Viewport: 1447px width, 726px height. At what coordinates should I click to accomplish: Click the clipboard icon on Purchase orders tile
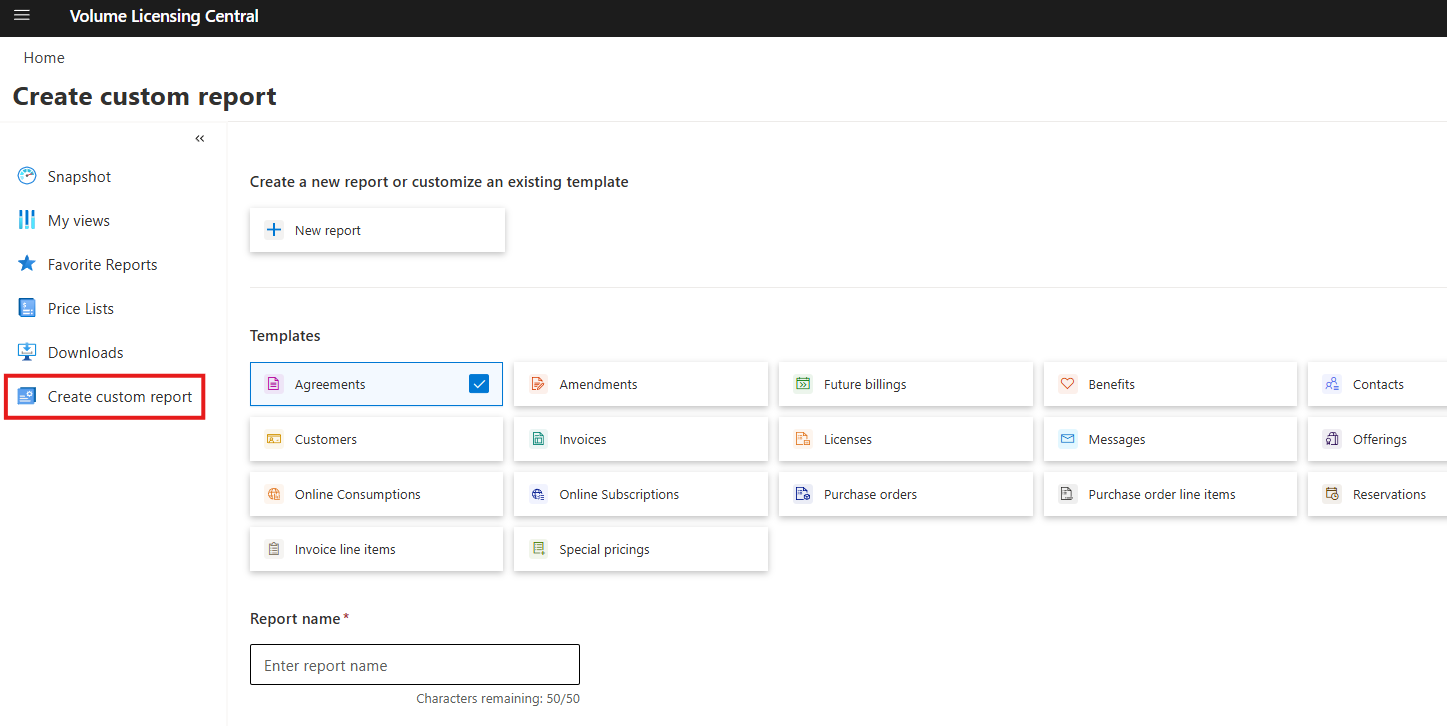[x=803, y=493]
